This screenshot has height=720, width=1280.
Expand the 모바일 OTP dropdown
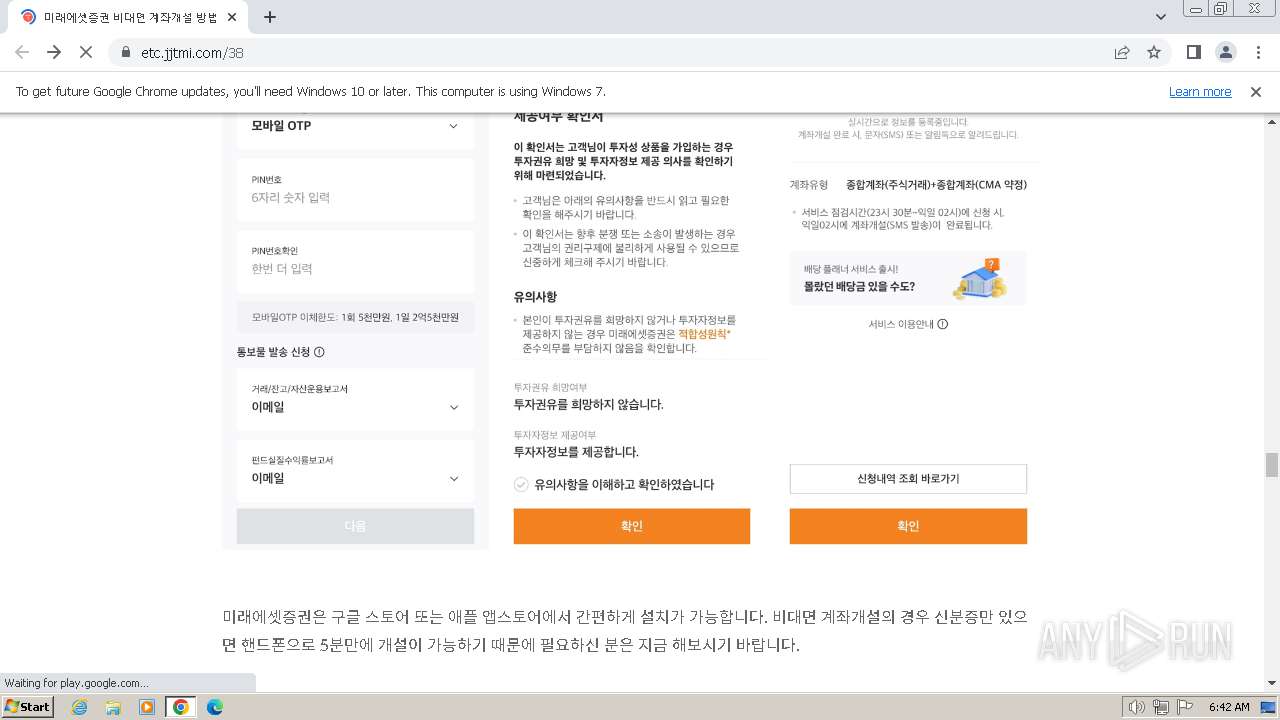[355, 126]
